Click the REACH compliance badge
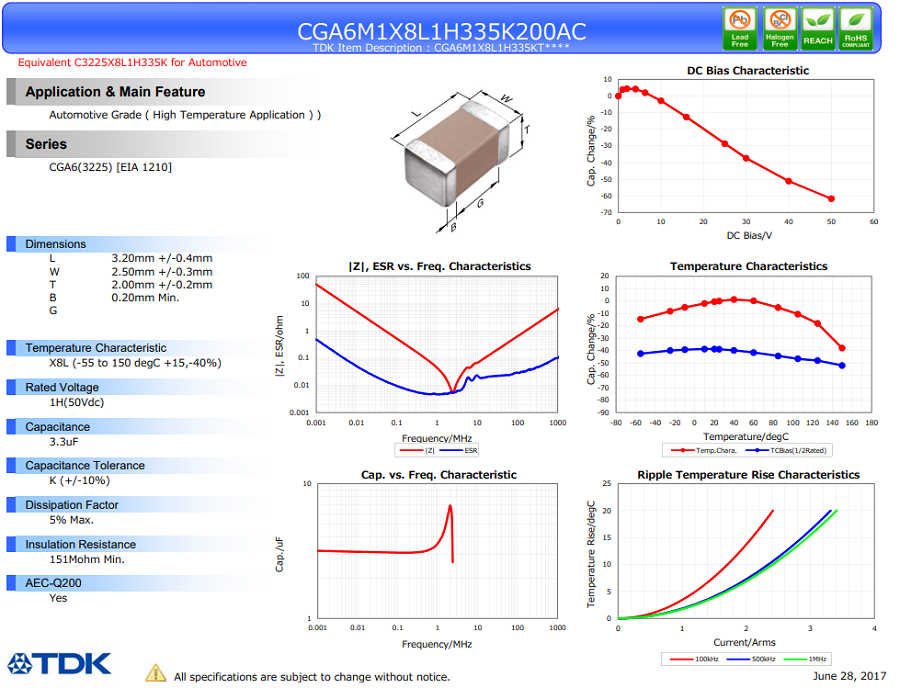The width and height of the screenshot is (900, 688). point(818,29)
